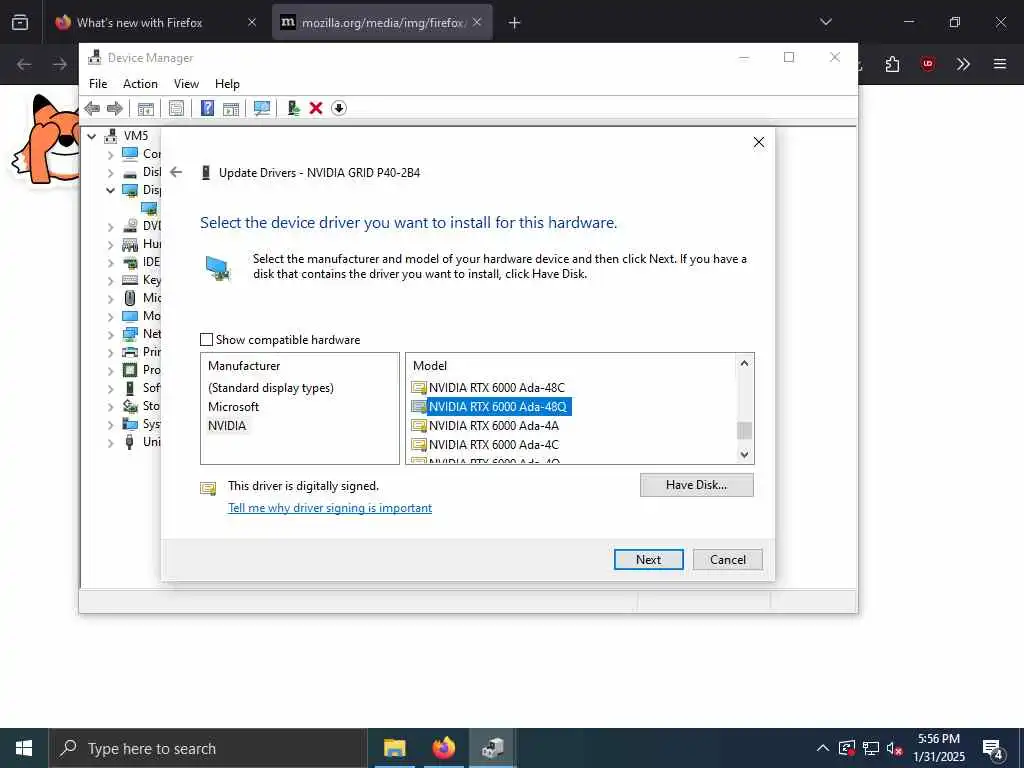Click the uBlock Origin shield icon in Firefox

(927, 64)
